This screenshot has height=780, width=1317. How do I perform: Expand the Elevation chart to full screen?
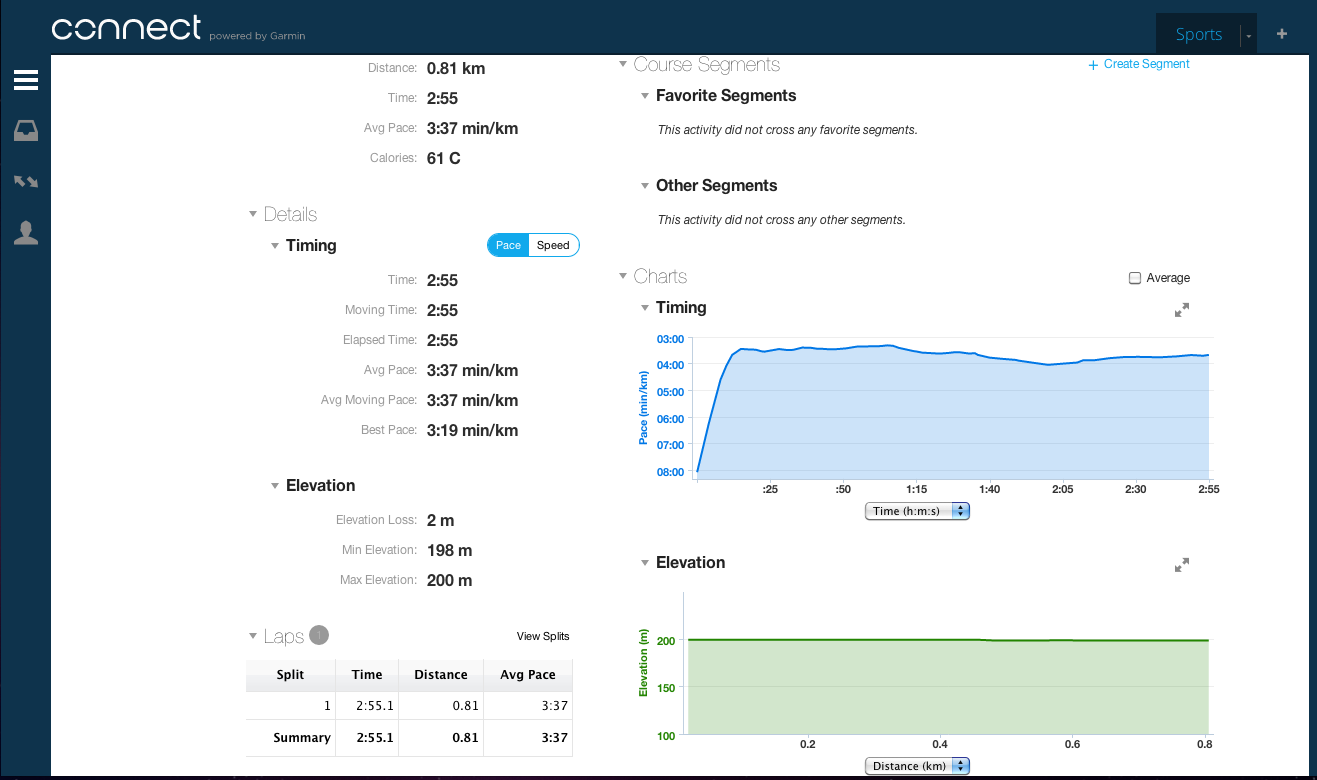click(x=1181, y=565)
